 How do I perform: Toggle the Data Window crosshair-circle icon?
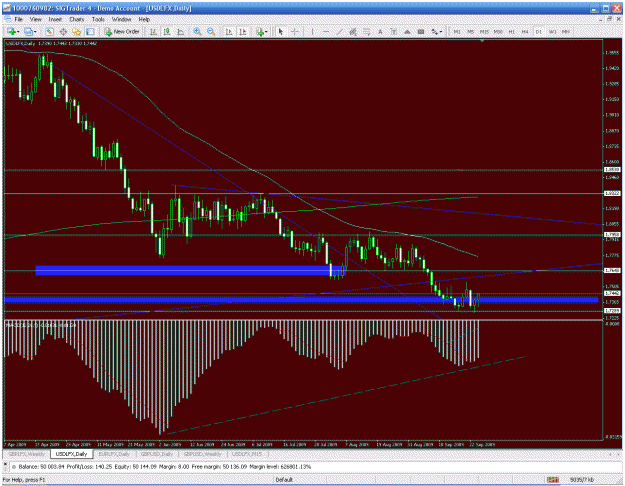point(63,31)
